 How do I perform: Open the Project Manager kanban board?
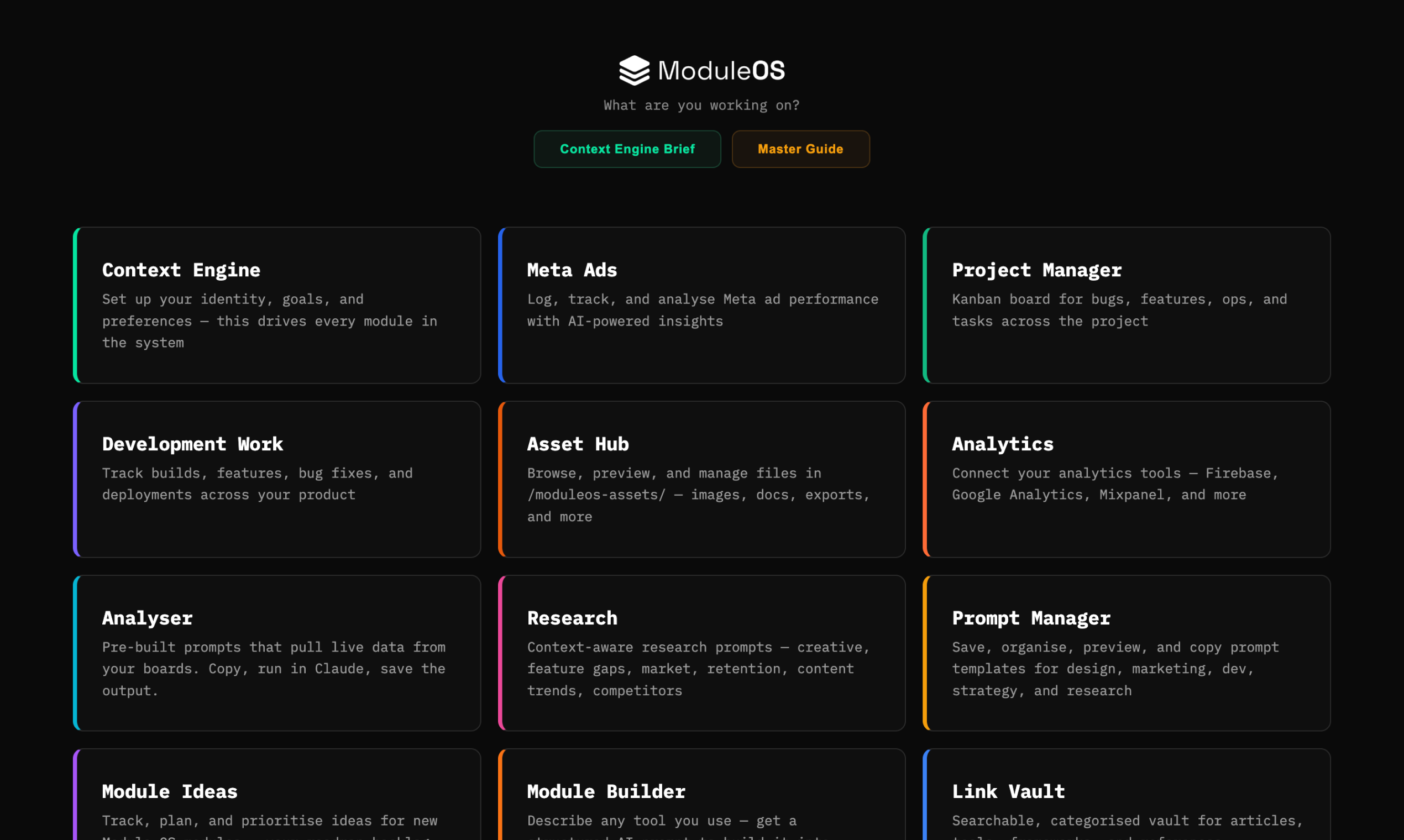[1127, 306]
